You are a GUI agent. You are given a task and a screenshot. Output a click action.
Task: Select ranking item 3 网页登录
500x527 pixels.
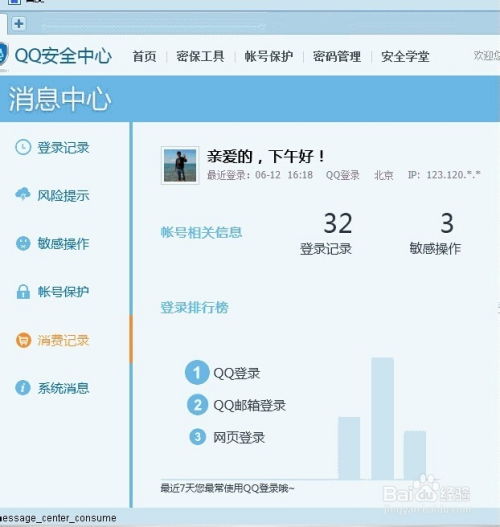227,437
